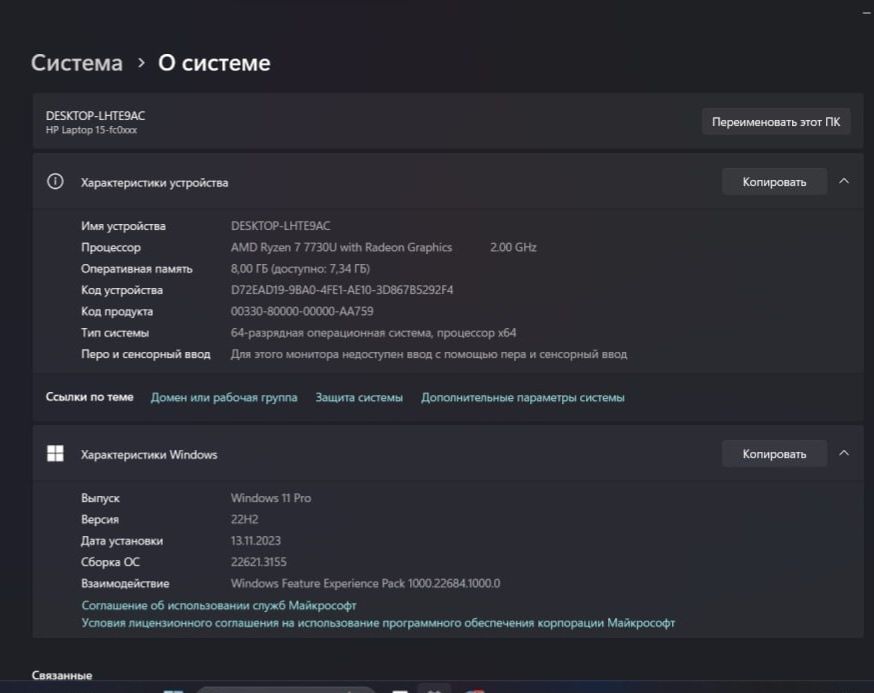Select DESKTOP-LHTE9AC value next to Имя устройства

coord(280,226)
